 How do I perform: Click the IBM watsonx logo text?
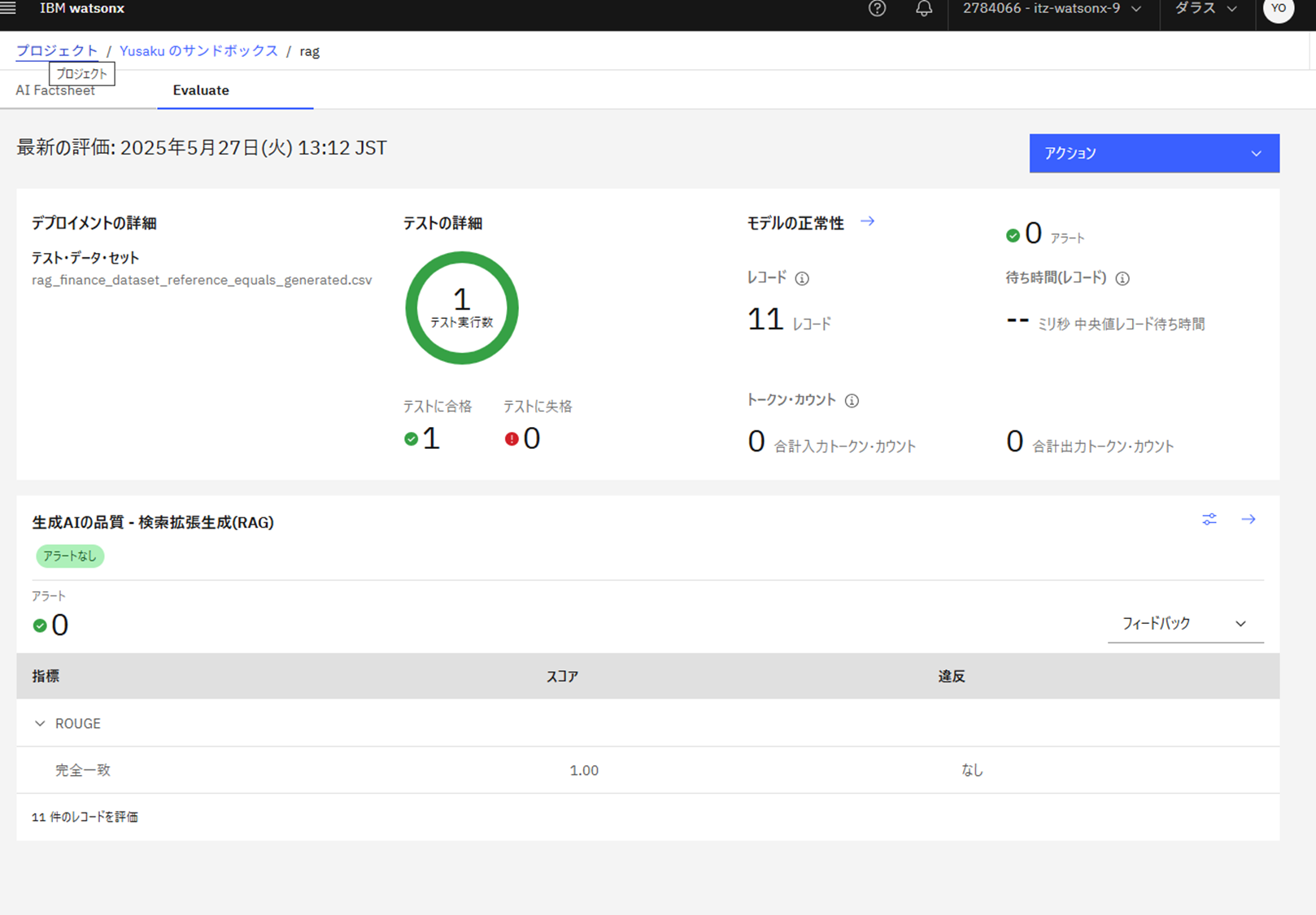click(82, 8)
